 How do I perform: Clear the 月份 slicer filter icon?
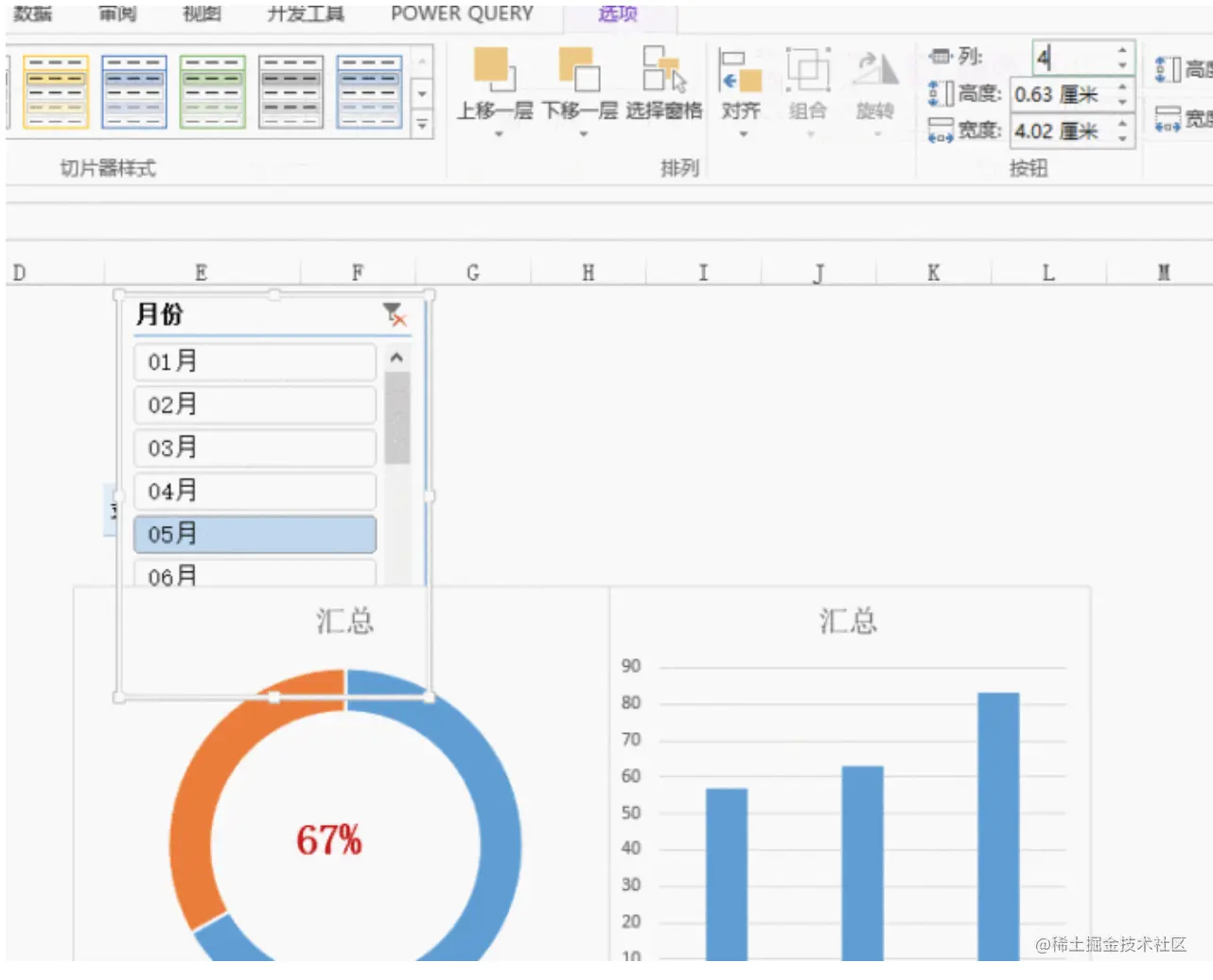(x=395, y=314)
